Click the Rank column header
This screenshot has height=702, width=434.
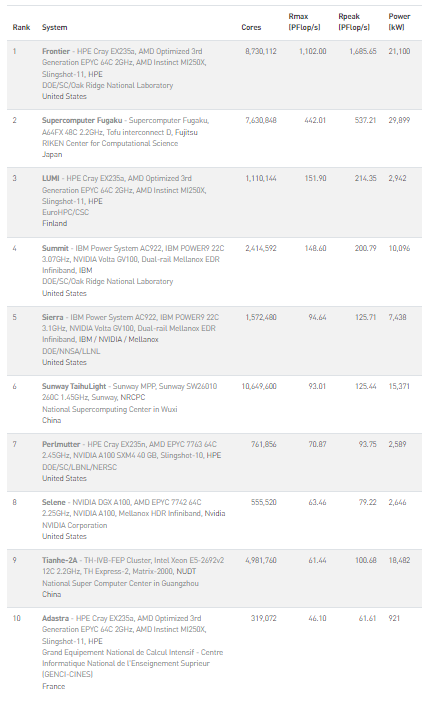[x=21, y=27]
